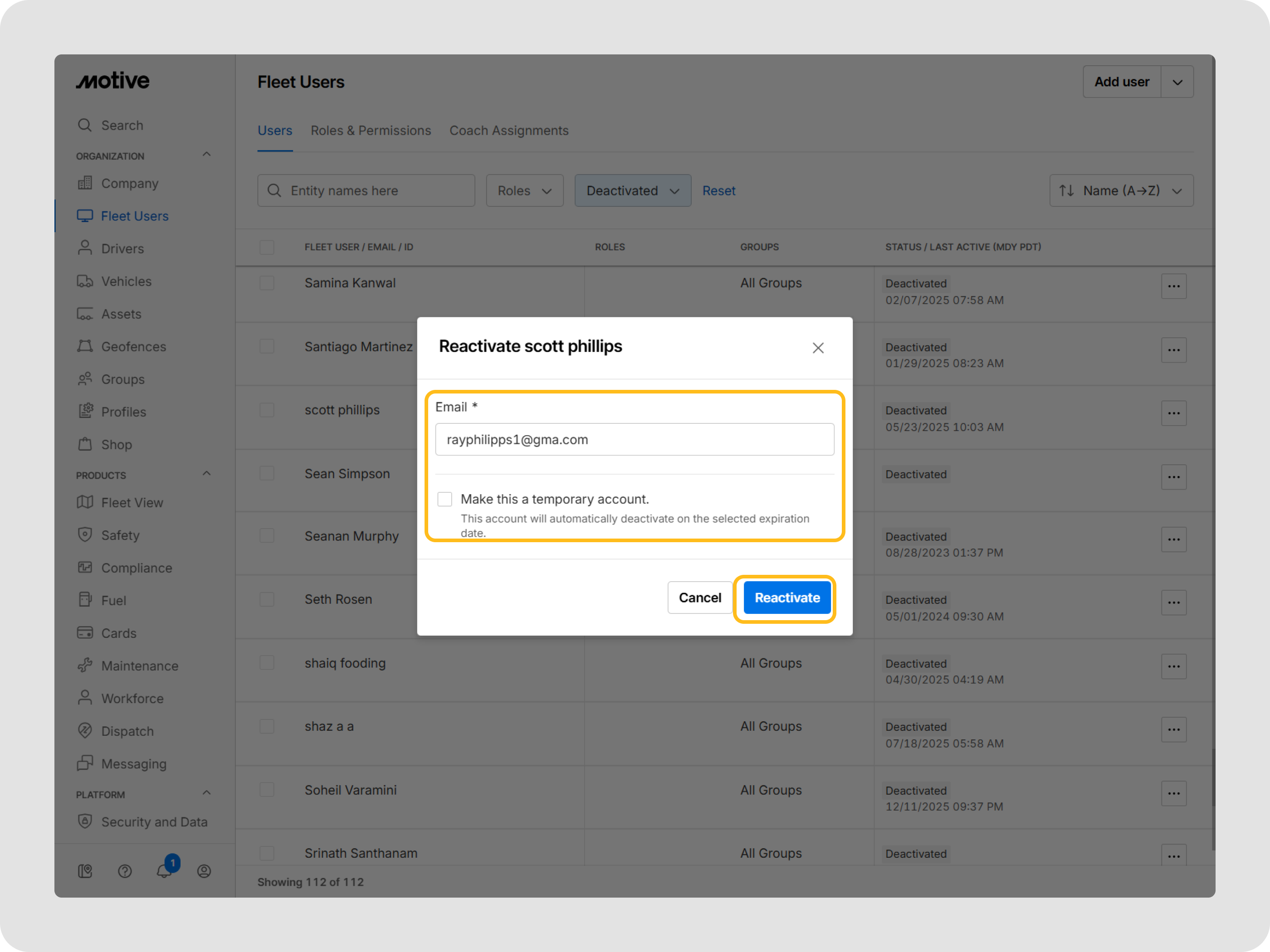This screenshot has height=952, width=1270.
Task: Click the notifications bell icon
Action: click(164, 870)
